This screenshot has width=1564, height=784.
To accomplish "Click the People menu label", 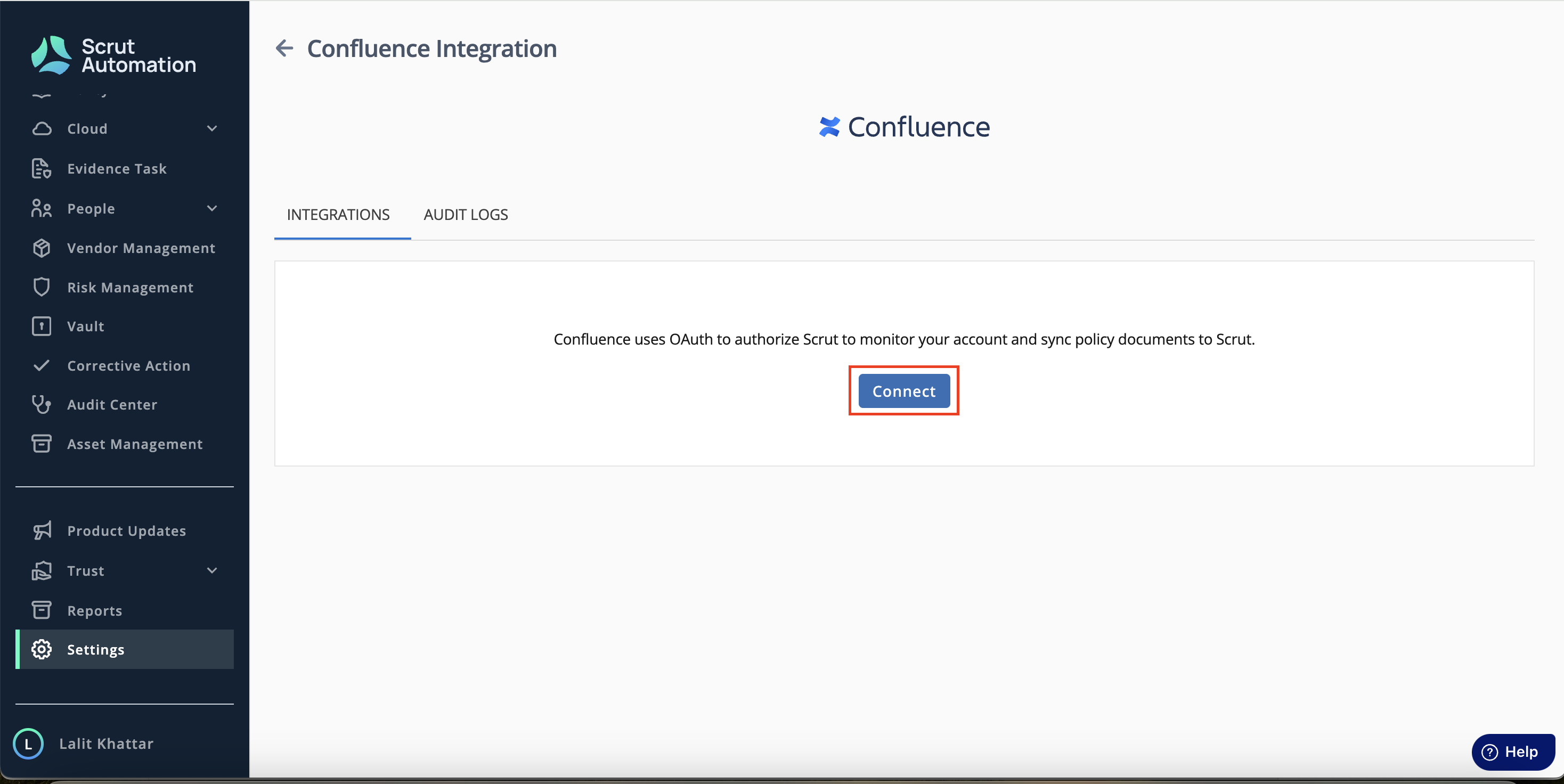I will point(91,208).
